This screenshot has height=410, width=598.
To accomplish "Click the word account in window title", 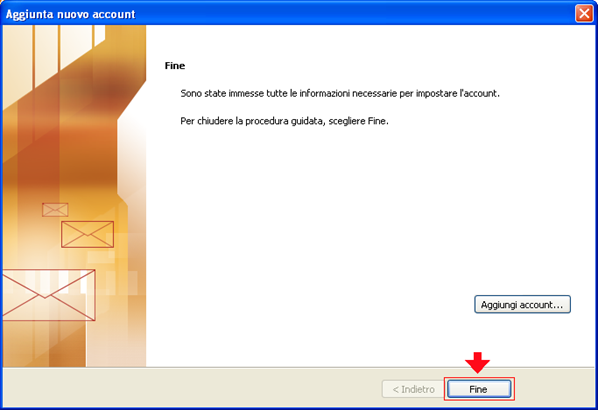I will point(115,14).
